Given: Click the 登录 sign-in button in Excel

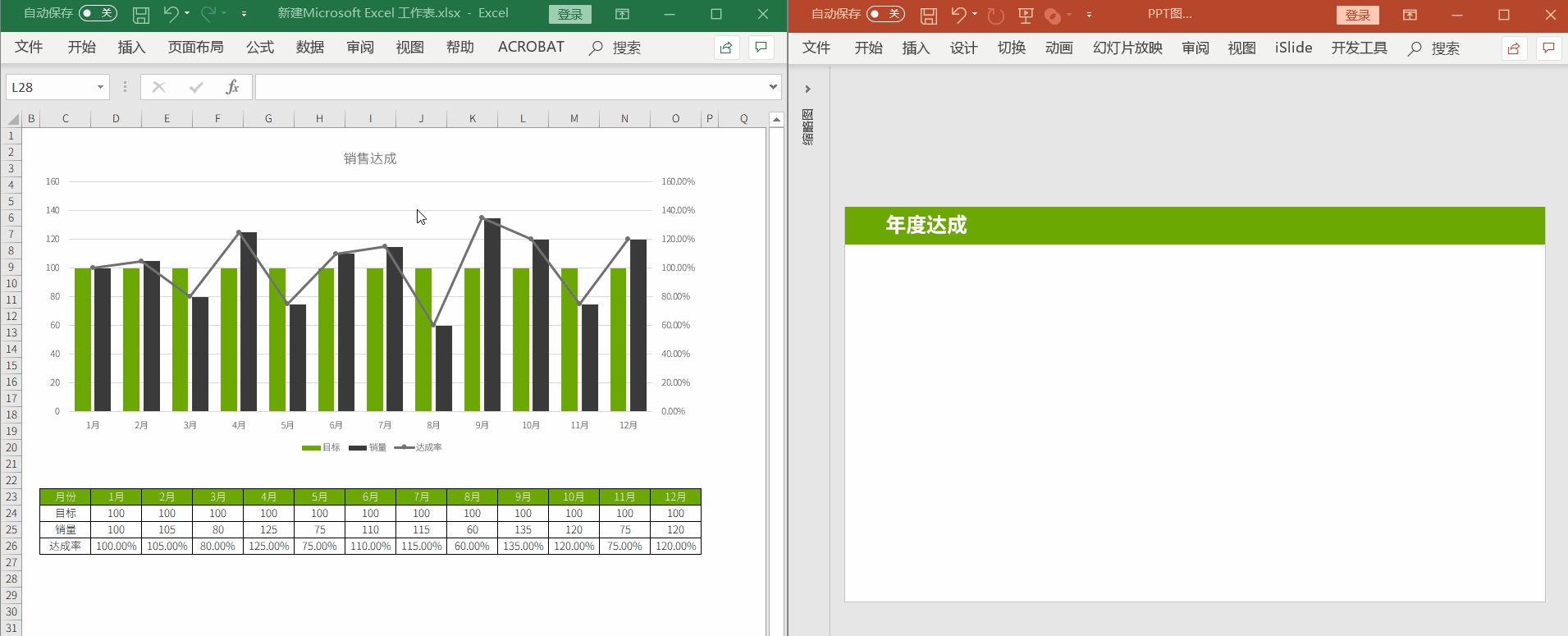Looking at the screenshot, I should click(570, 14).
